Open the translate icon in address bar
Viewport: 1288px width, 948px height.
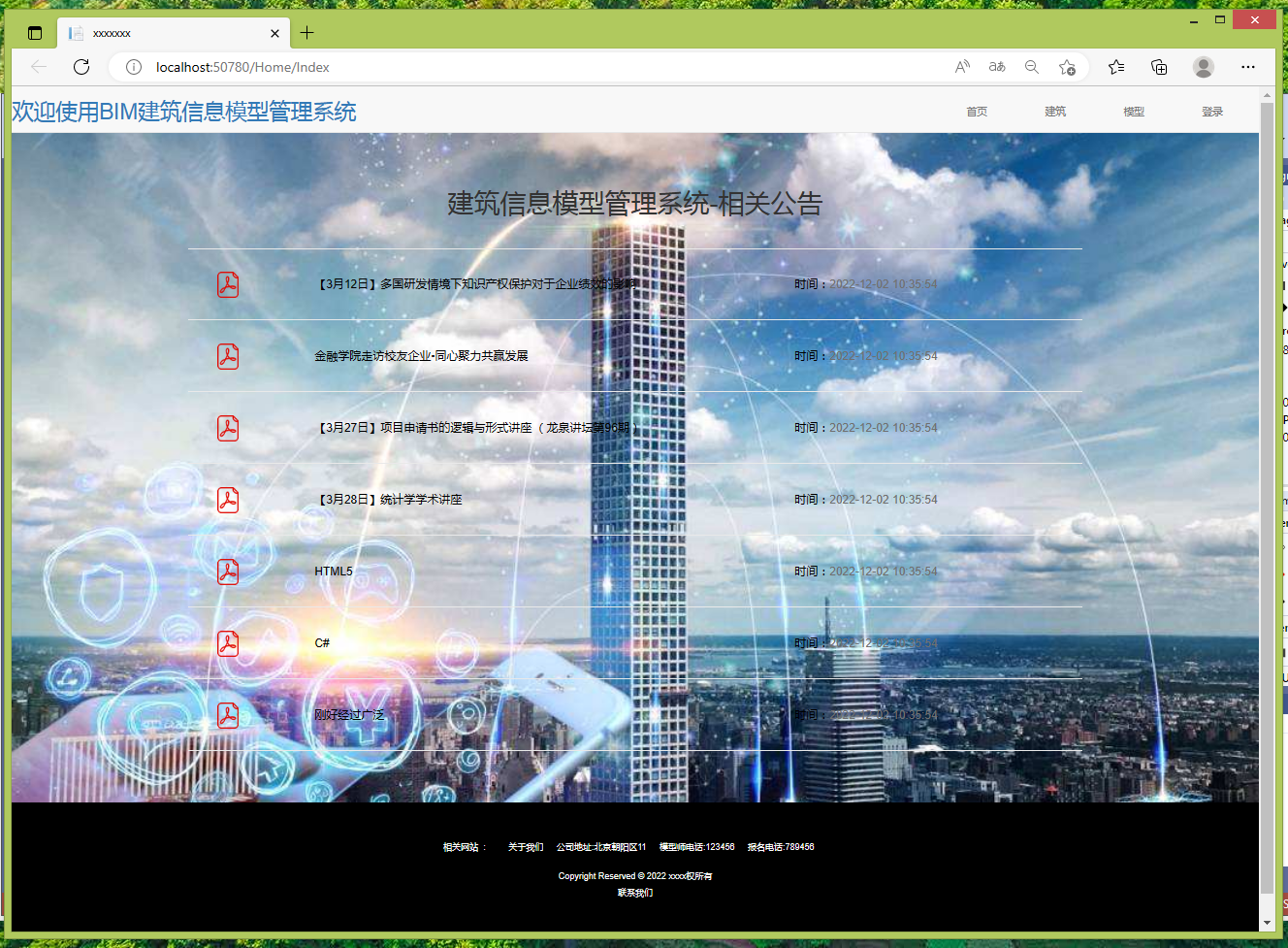(x=997, y=67)
